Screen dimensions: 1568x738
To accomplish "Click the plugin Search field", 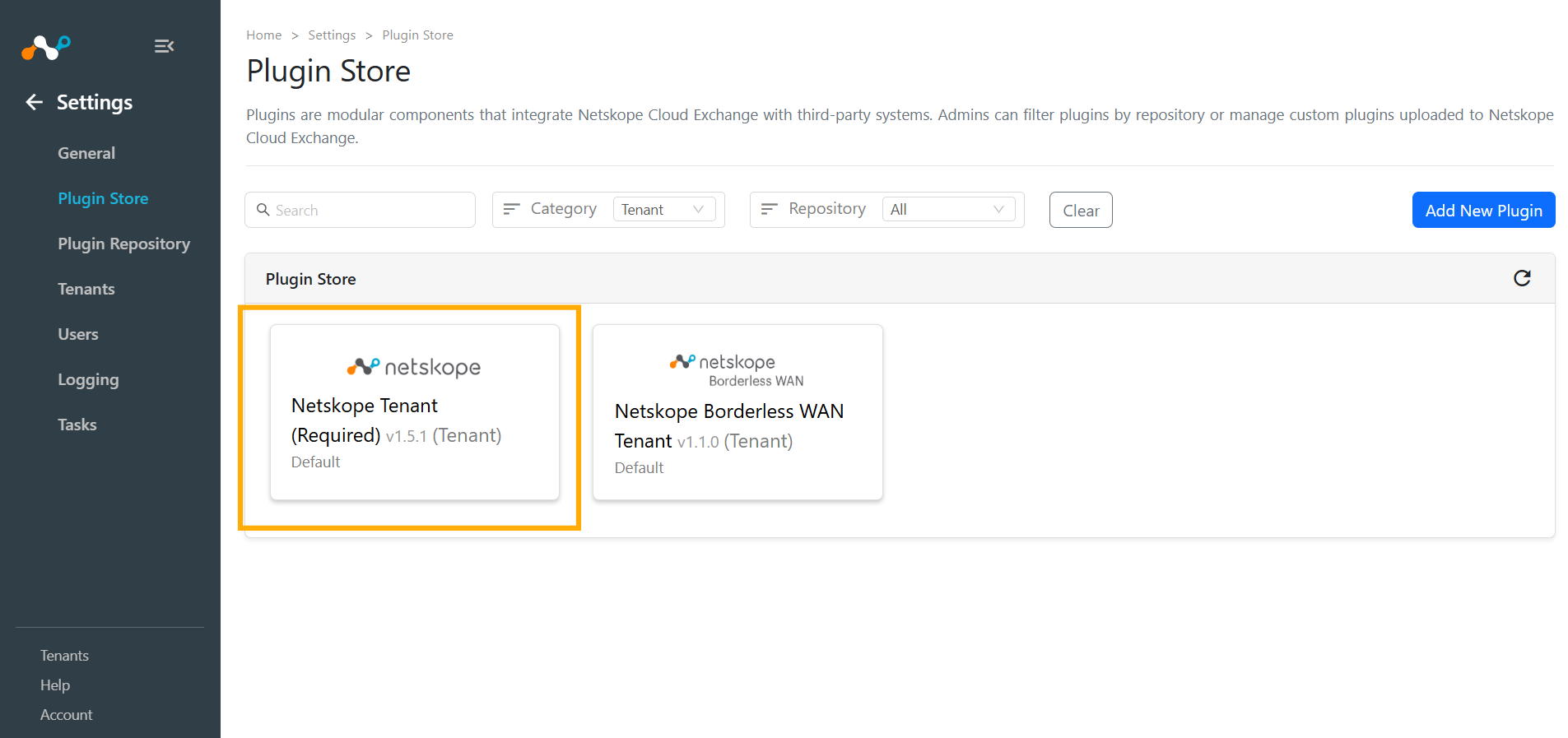I will [360, 210].
